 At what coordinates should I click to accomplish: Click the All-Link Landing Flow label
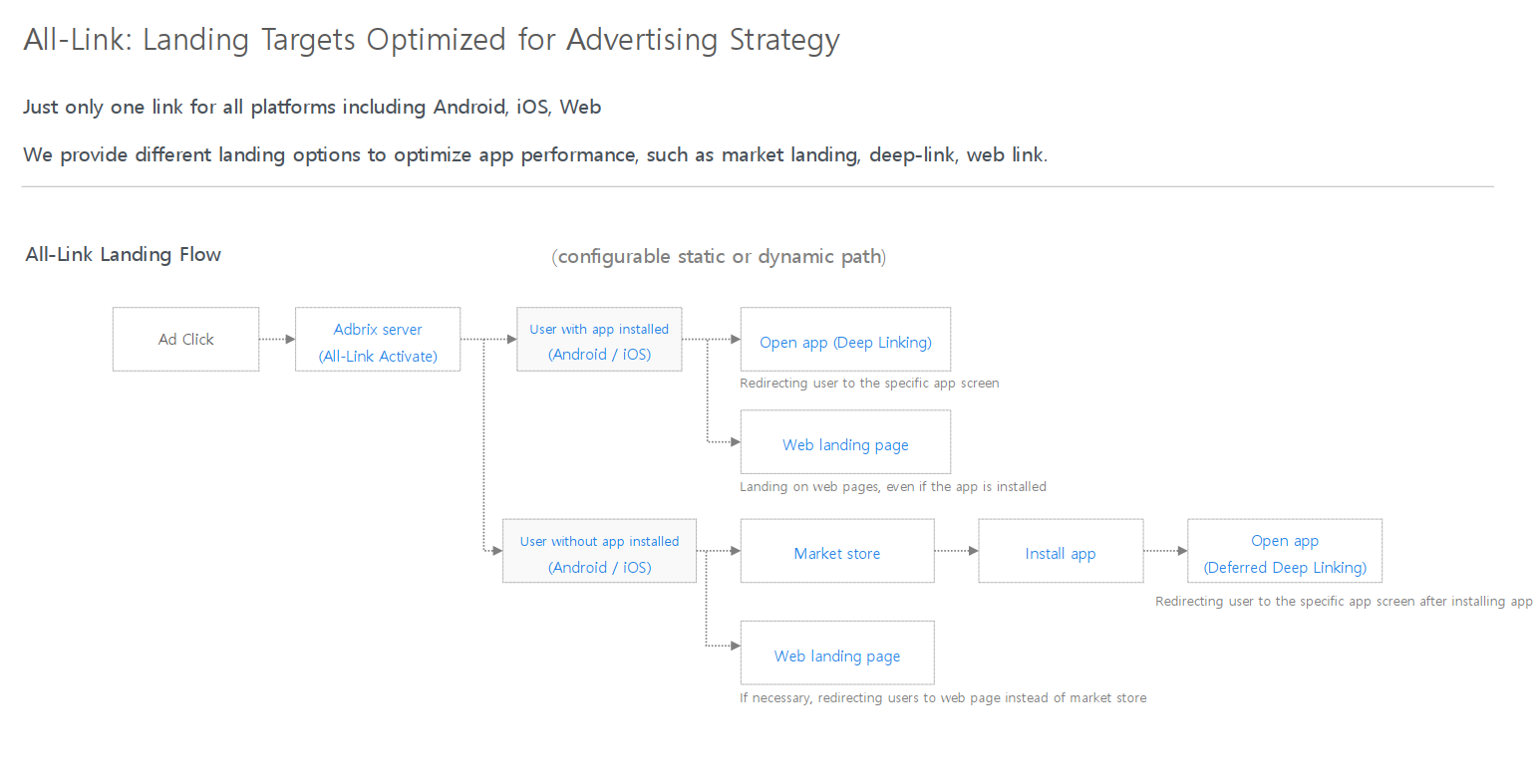point(124,254)
